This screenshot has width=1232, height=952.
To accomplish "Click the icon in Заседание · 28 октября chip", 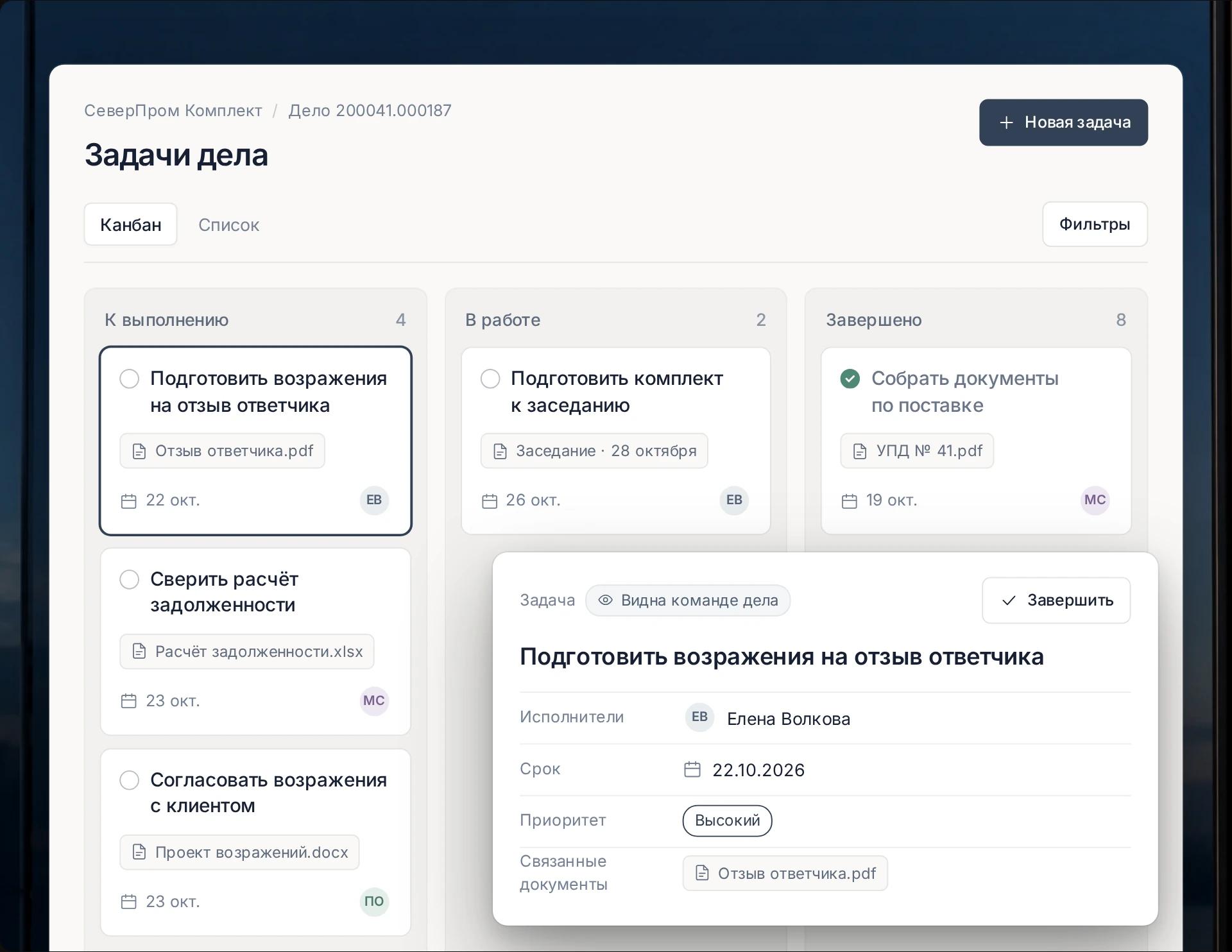I will click(500, 451).
